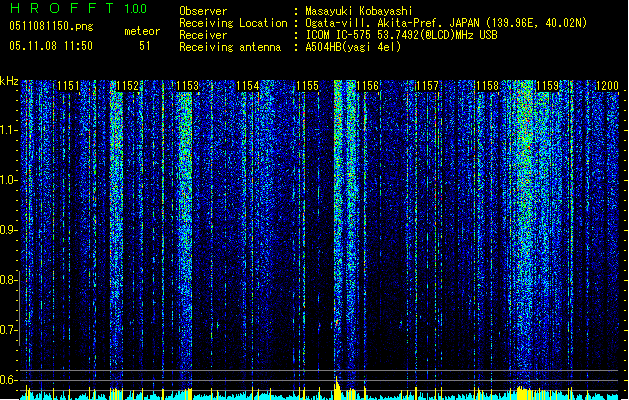Select the Receiving Location label

tap(233, 23)
